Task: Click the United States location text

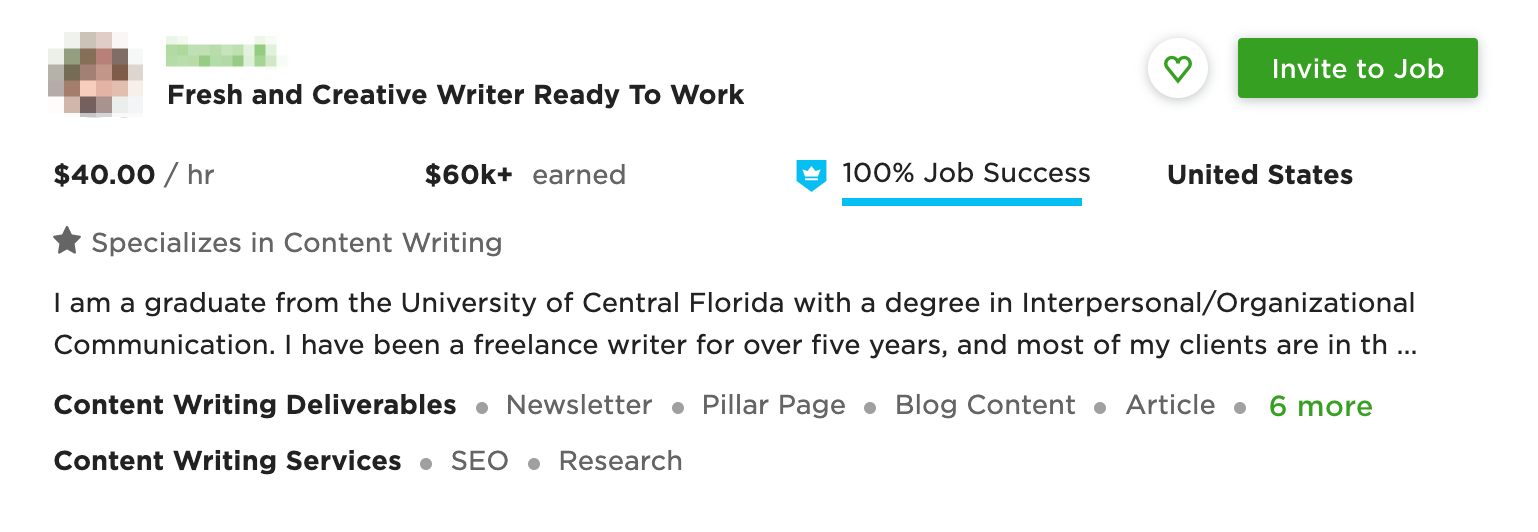Action: (x=1260, y=175)
